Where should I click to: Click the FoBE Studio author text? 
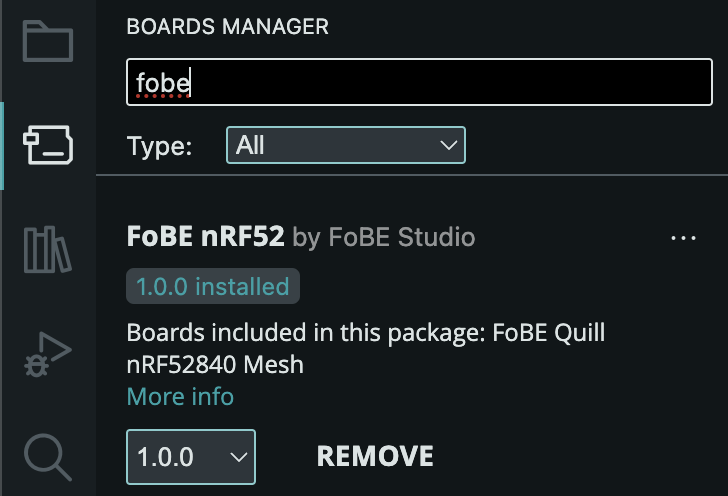[x=402, y=237]
